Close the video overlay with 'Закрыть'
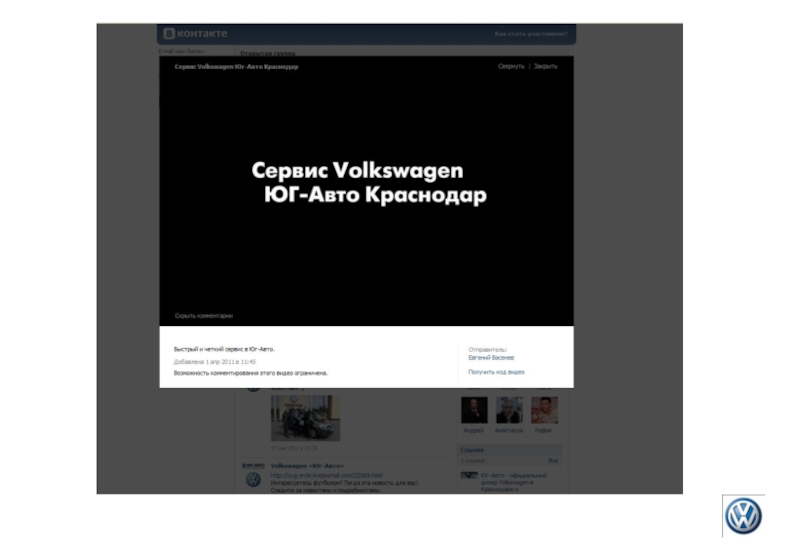Screen dimensions: 800x554 [x=545, y=66]
